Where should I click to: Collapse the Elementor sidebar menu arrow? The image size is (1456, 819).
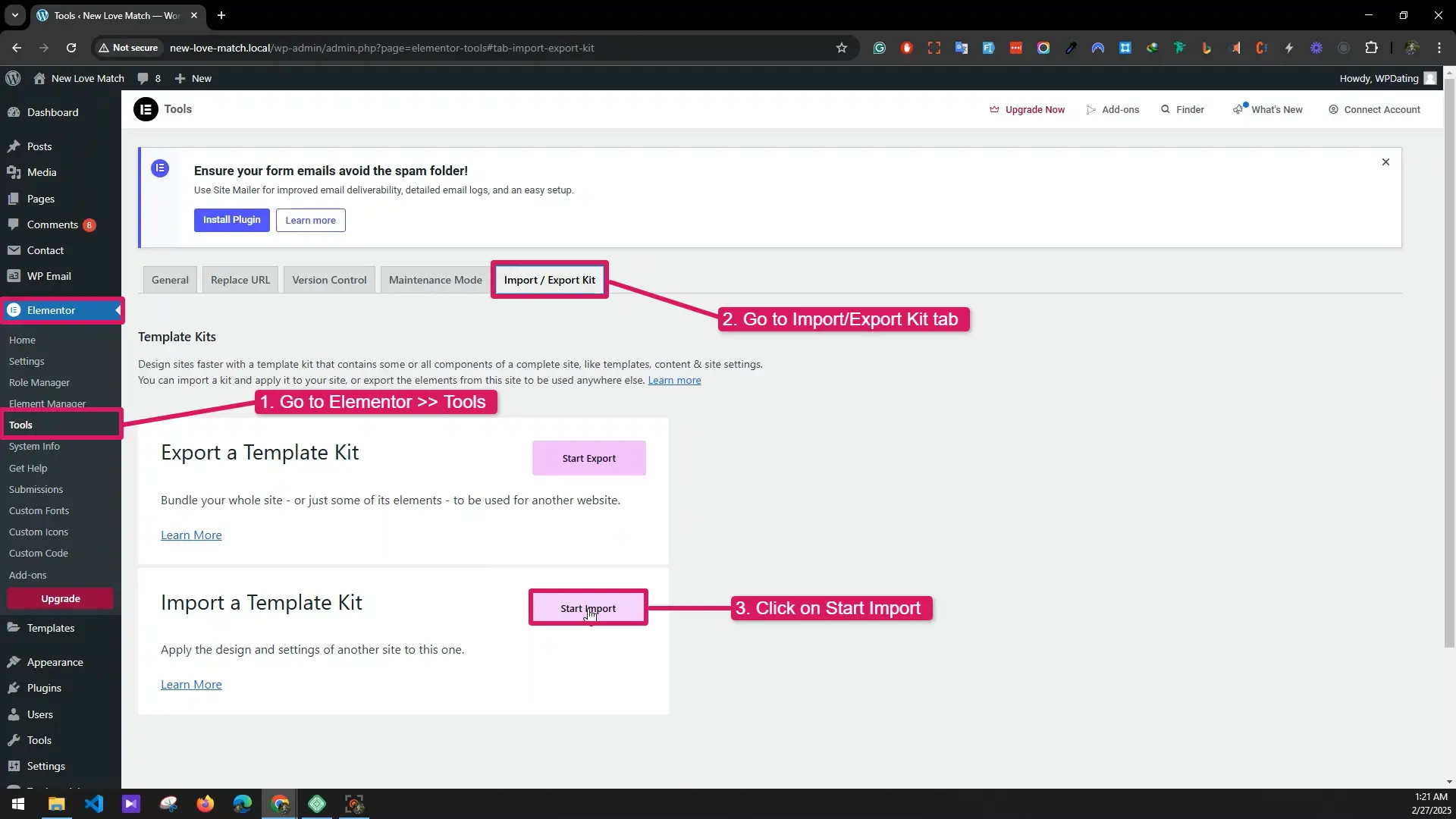pos(118,310)
